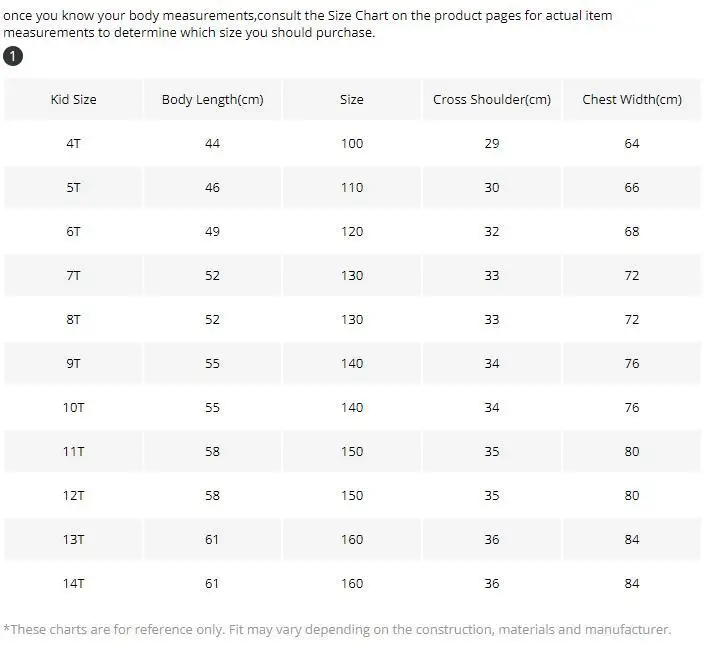This screenshot has width=711, height=648.
Task: Select the 14T kid size cell
Action: [x=73, y=584]
